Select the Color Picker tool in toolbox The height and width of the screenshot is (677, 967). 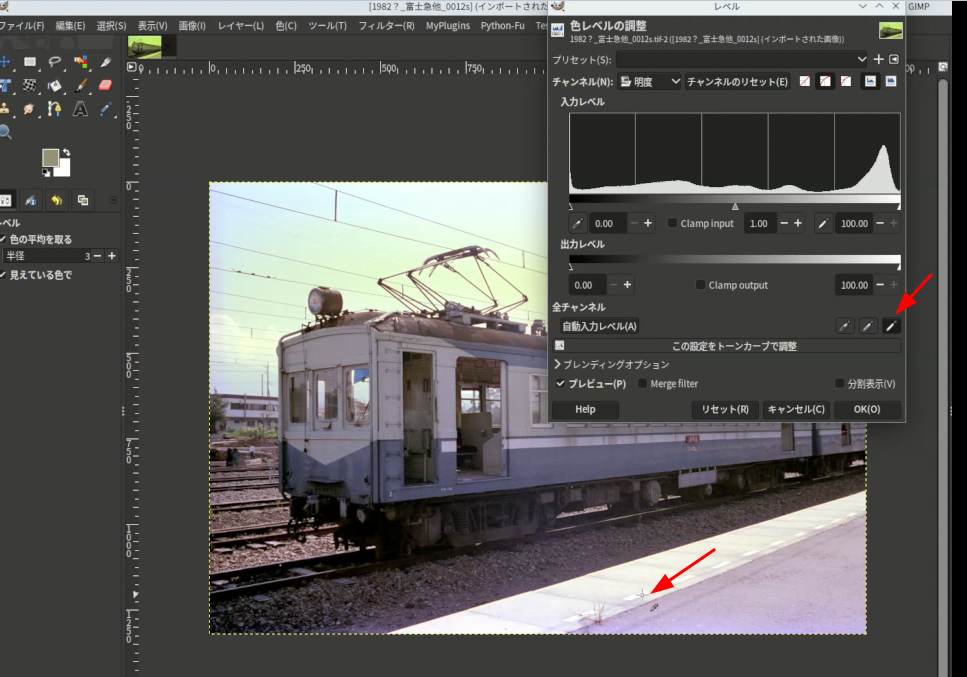click(x=105, y=109)
